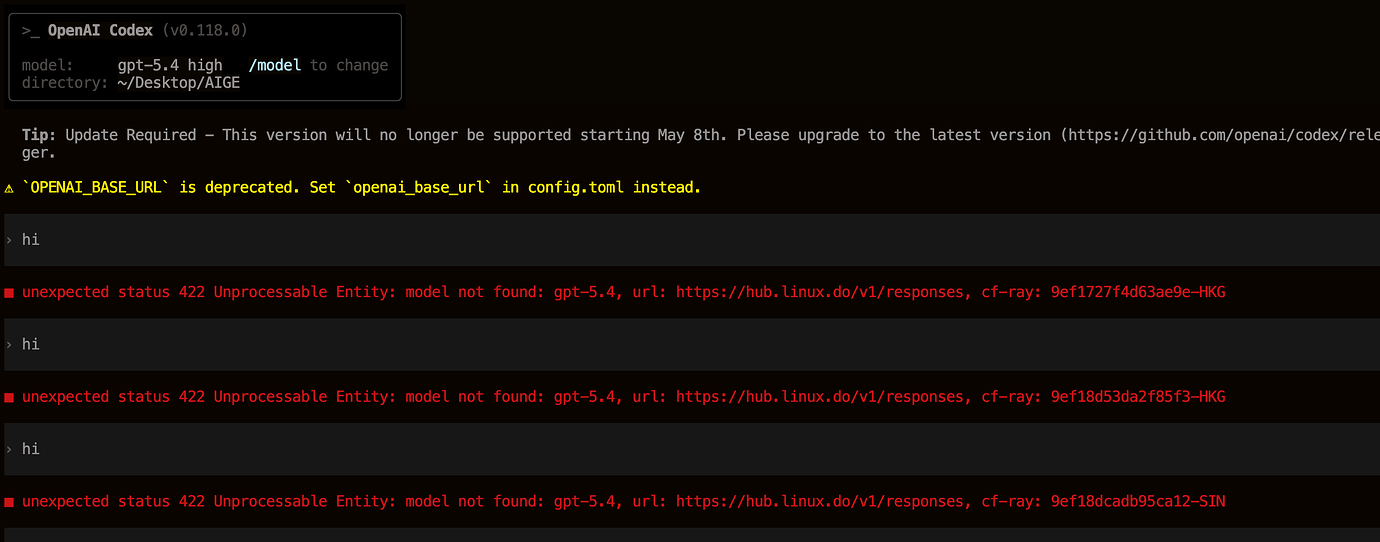The height and width of the screenshot is (542, 1380).
Task: Click the ~/Desktop/AIGE directory path
Action: click(x=179, y=83)
